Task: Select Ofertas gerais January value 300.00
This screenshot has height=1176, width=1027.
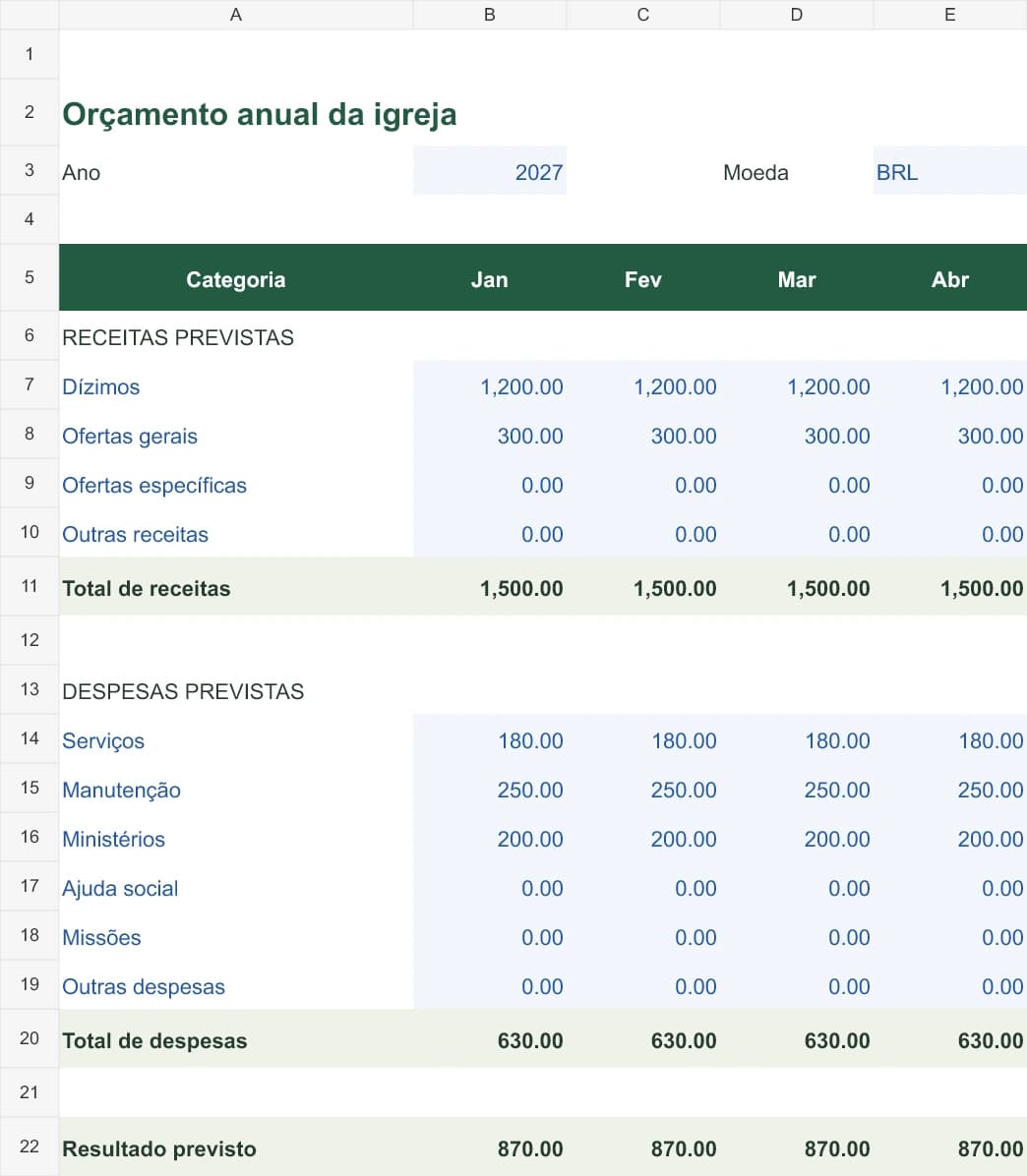Action: (490, 435)
